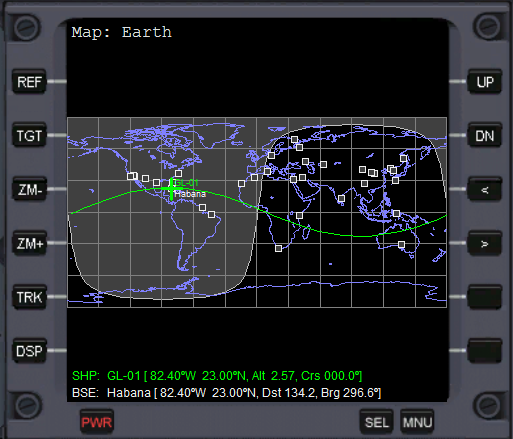Click the BSE: Habana status line
The height and width of the screenshot is (439, 513).
pos(227,393)
